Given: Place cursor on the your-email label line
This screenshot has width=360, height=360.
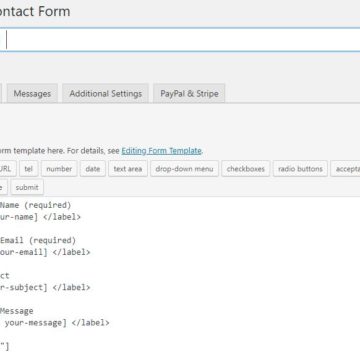Looking at the screenshot, I should [x=45, y=252].
